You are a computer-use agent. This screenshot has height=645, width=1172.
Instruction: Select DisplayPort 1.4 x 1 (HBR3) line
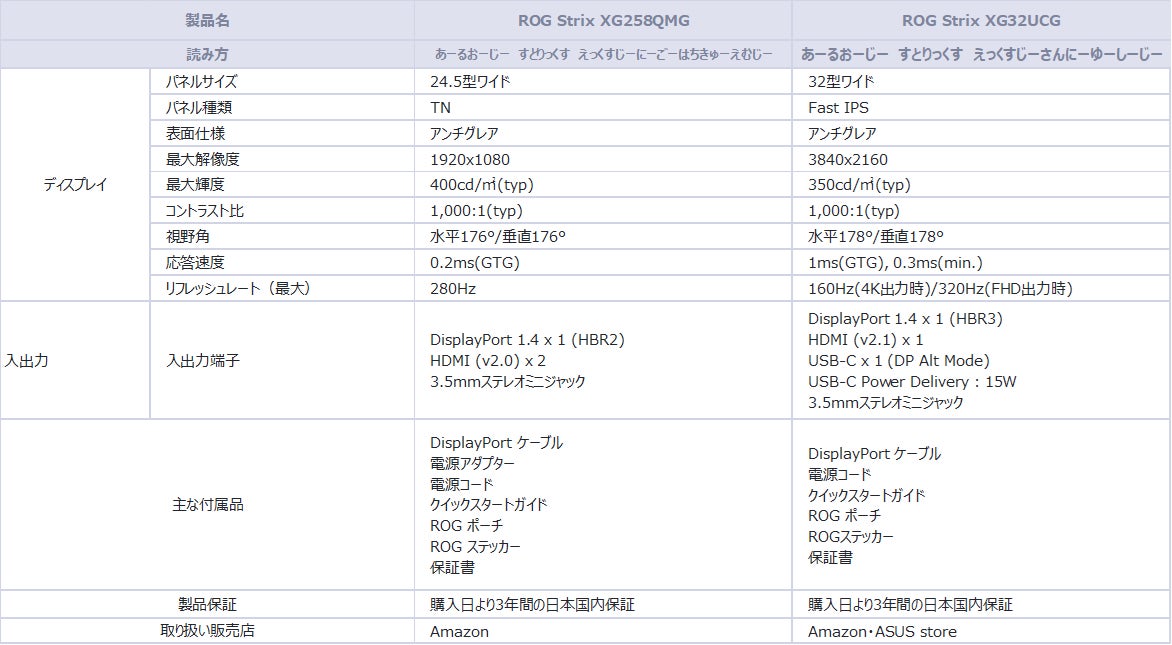pyautogui.click(x=905, y=318)
